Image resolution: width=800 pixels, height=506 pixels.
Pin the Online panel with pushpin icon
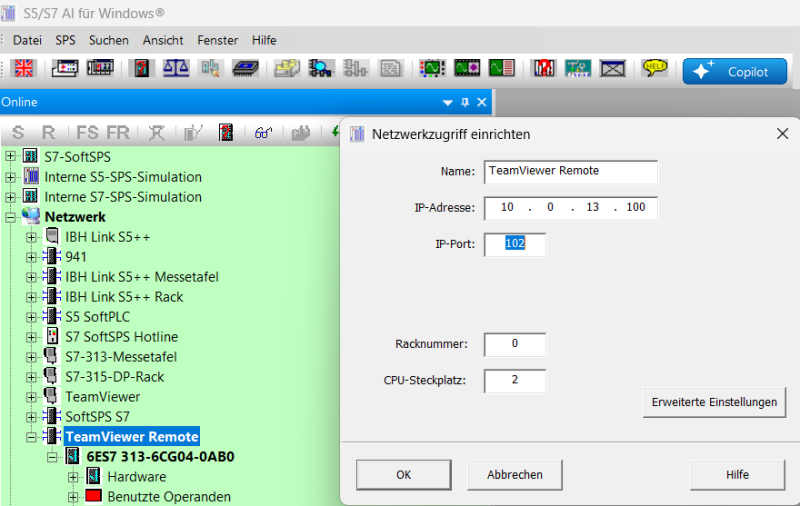click(x=465, y=102)
